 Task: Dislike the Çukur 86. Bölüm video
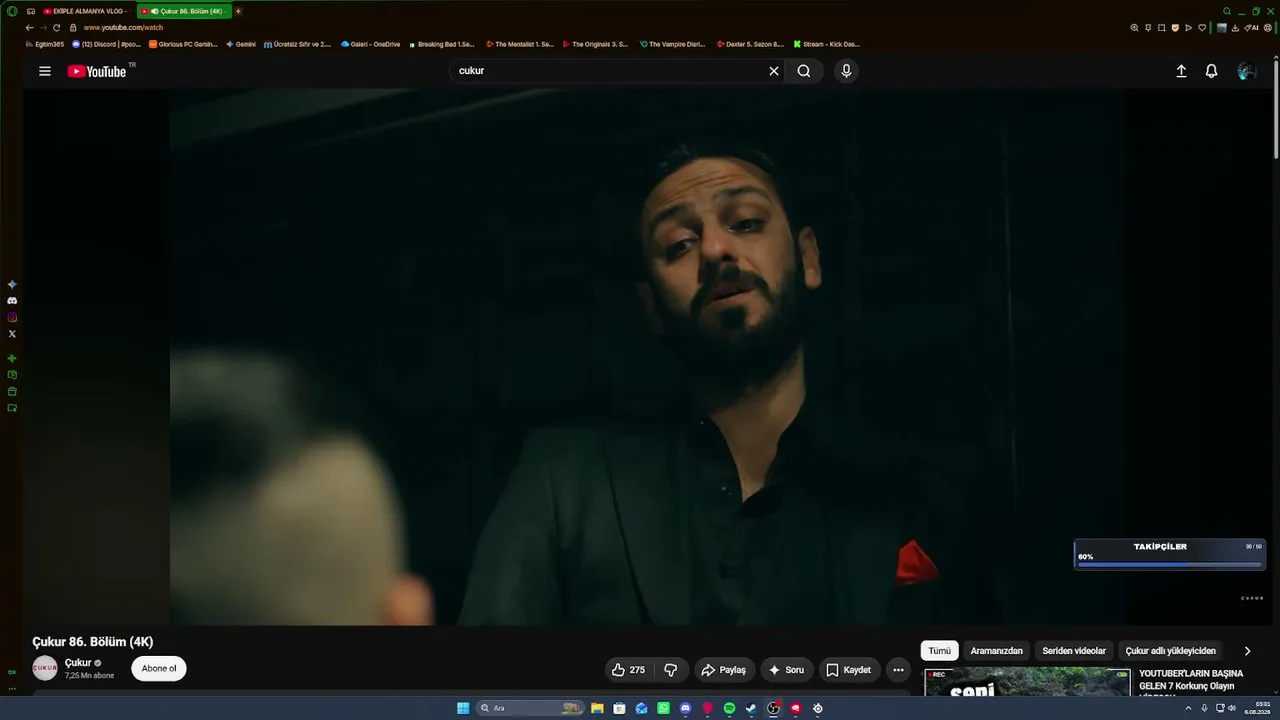tap(671, 670)
